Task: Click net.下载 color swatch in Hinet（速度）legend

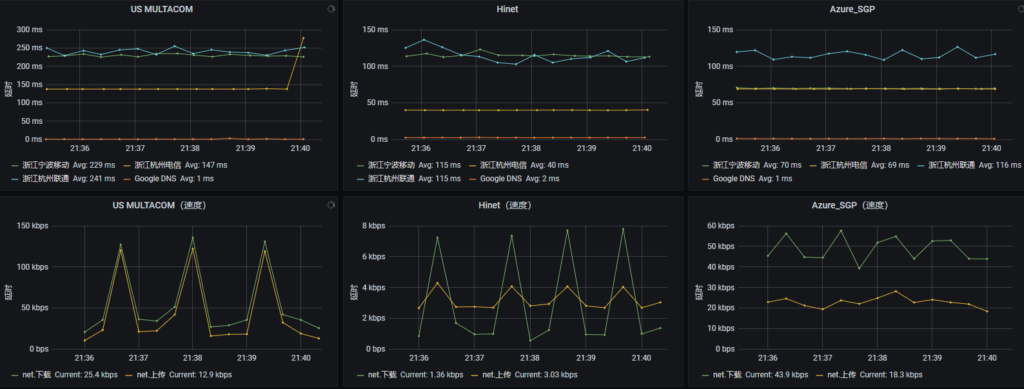Action: pyautogui.click(x=359, y=375)
